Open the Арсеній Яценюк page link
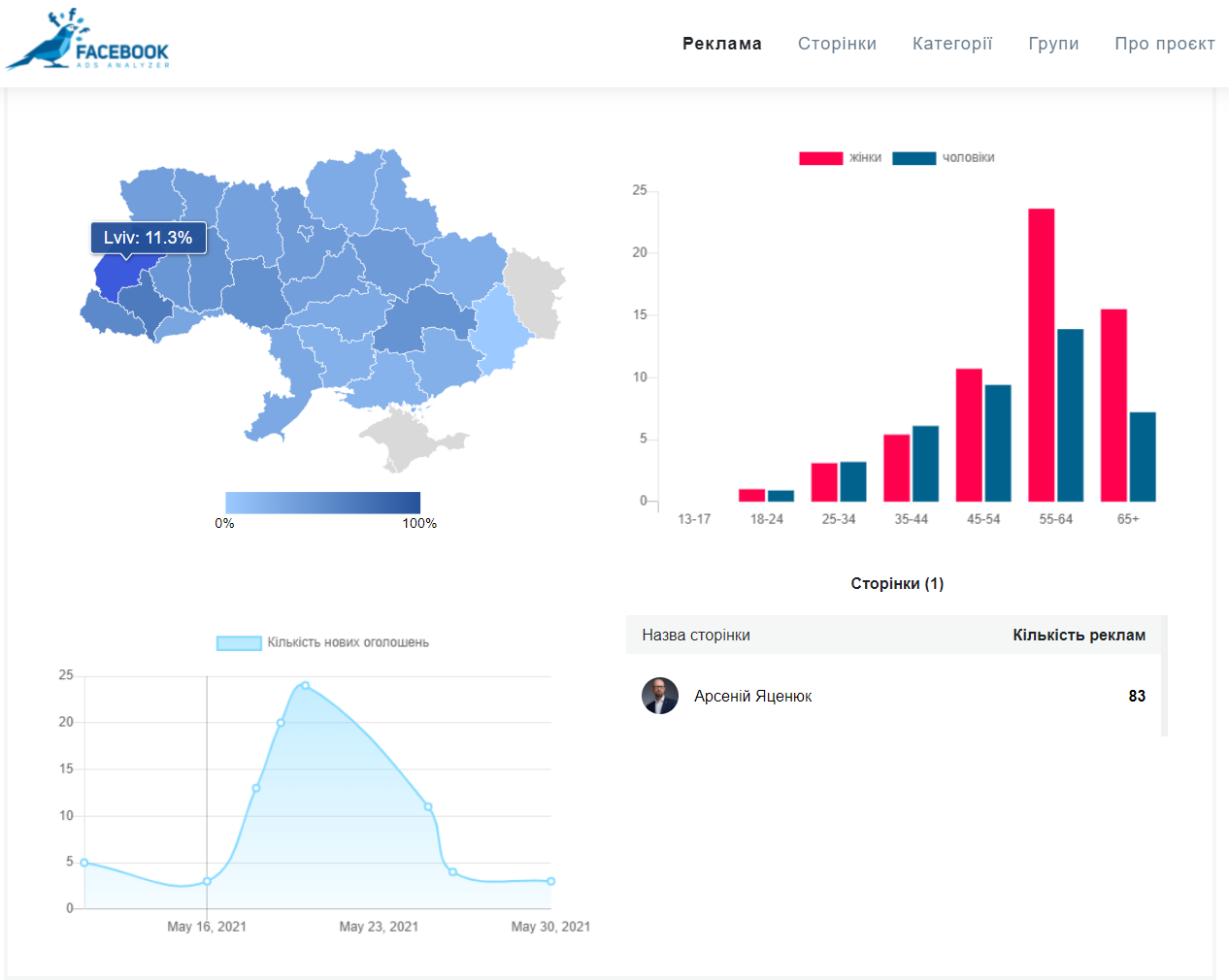Screen dimensions: 1229x980 tap(752, 697)
